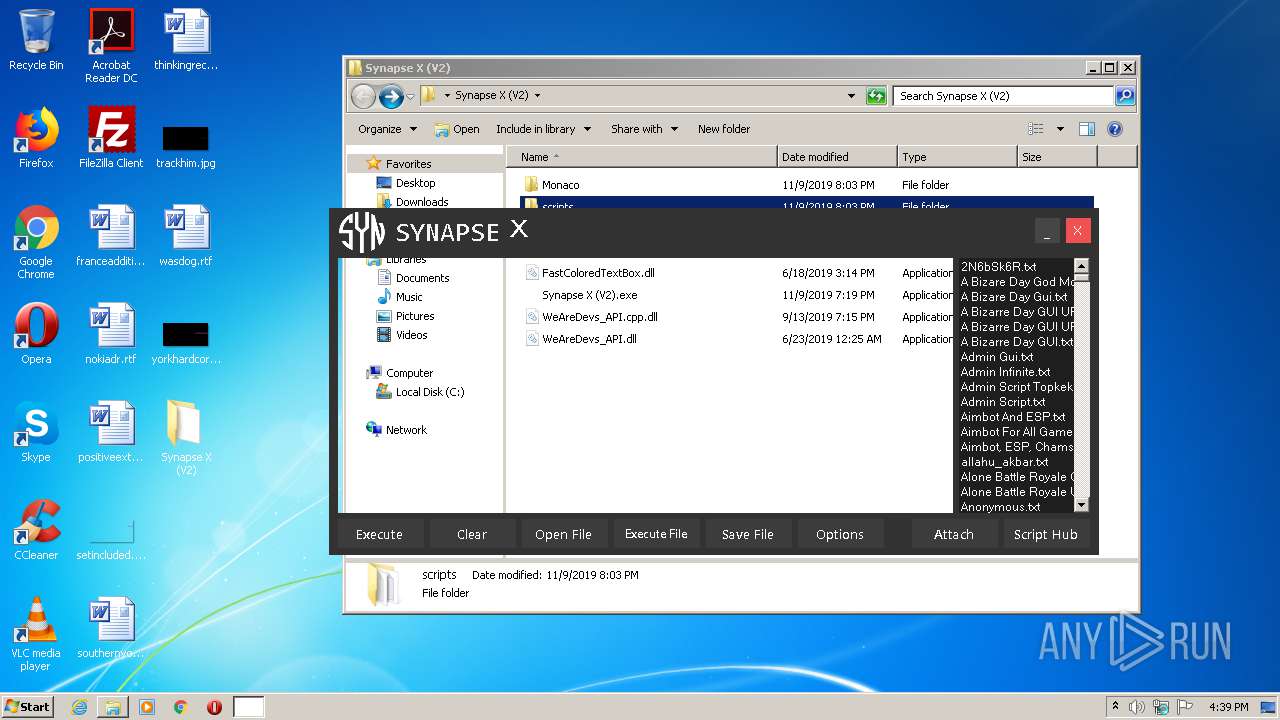The height and width of the screenshot is (720, 1280).
Task: Click Windows Start button
Action: (28, 706)
